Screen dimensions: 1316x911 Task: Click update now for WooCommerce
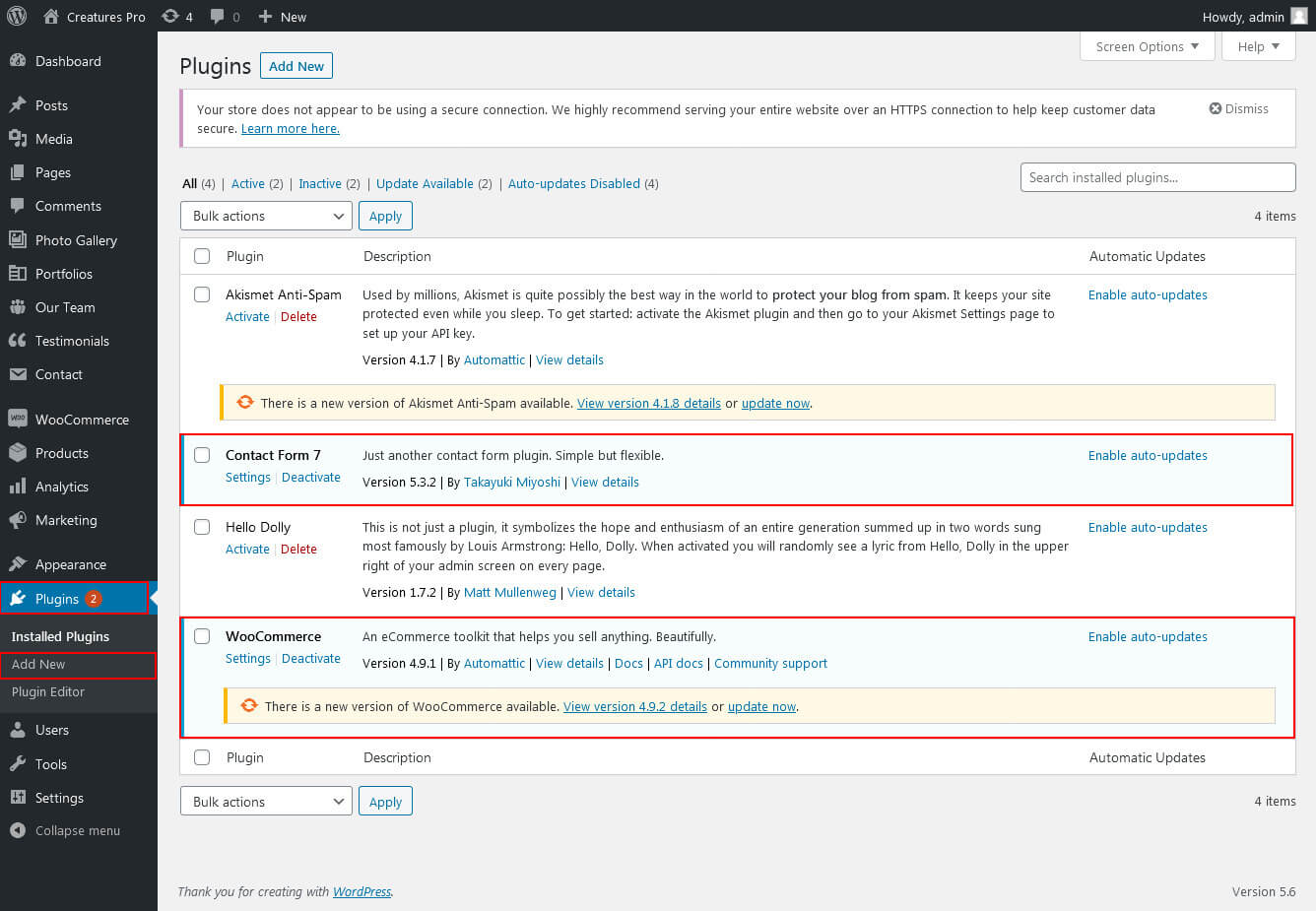[761, 706]
